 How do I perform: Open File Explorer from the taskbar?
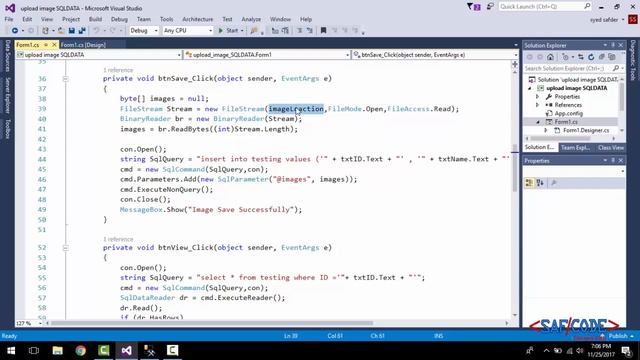coord(57,350)
